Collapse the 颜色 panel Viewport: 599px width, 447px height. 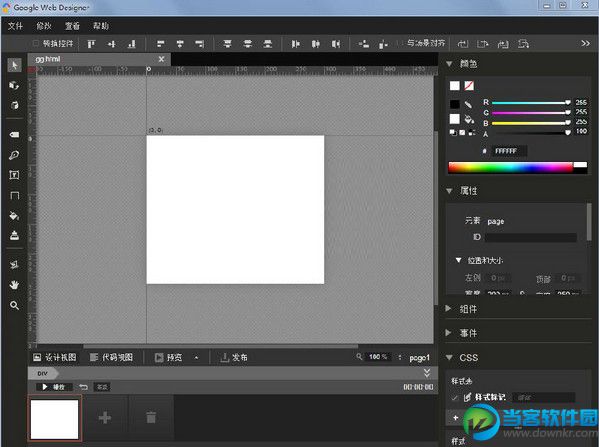click(449, 64)
